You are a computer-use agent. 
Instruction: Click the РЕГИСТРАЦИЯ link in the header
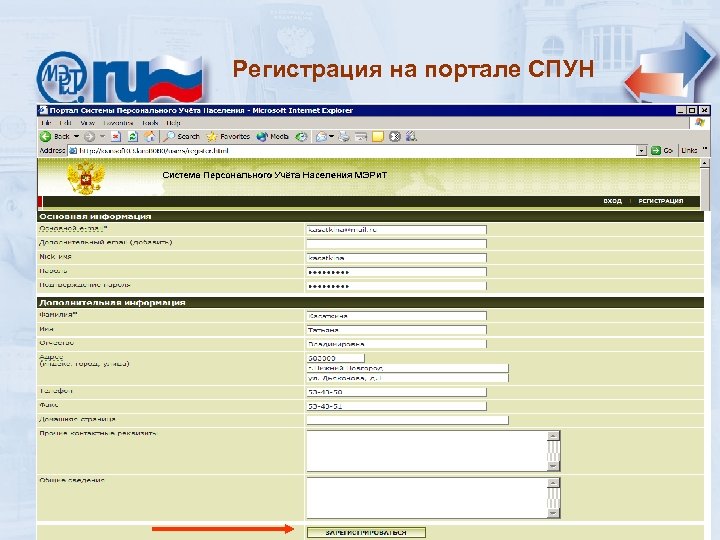coord(661,201)
